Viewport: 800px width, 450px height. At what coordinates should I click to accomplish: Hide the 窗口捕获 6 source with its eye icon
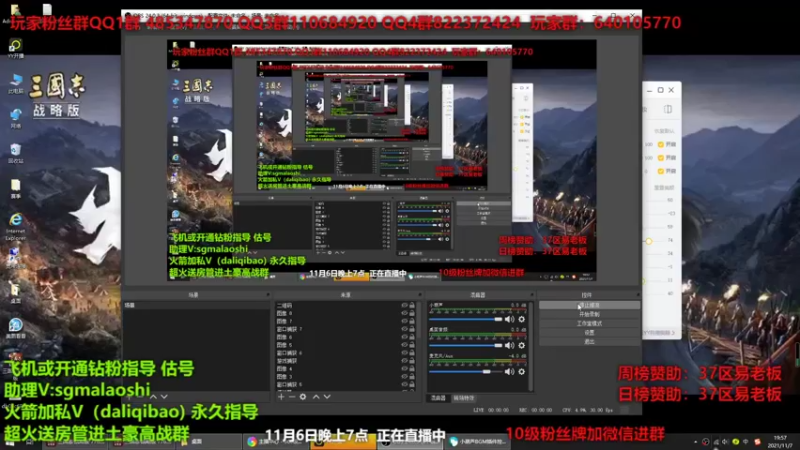coord(404,353)
